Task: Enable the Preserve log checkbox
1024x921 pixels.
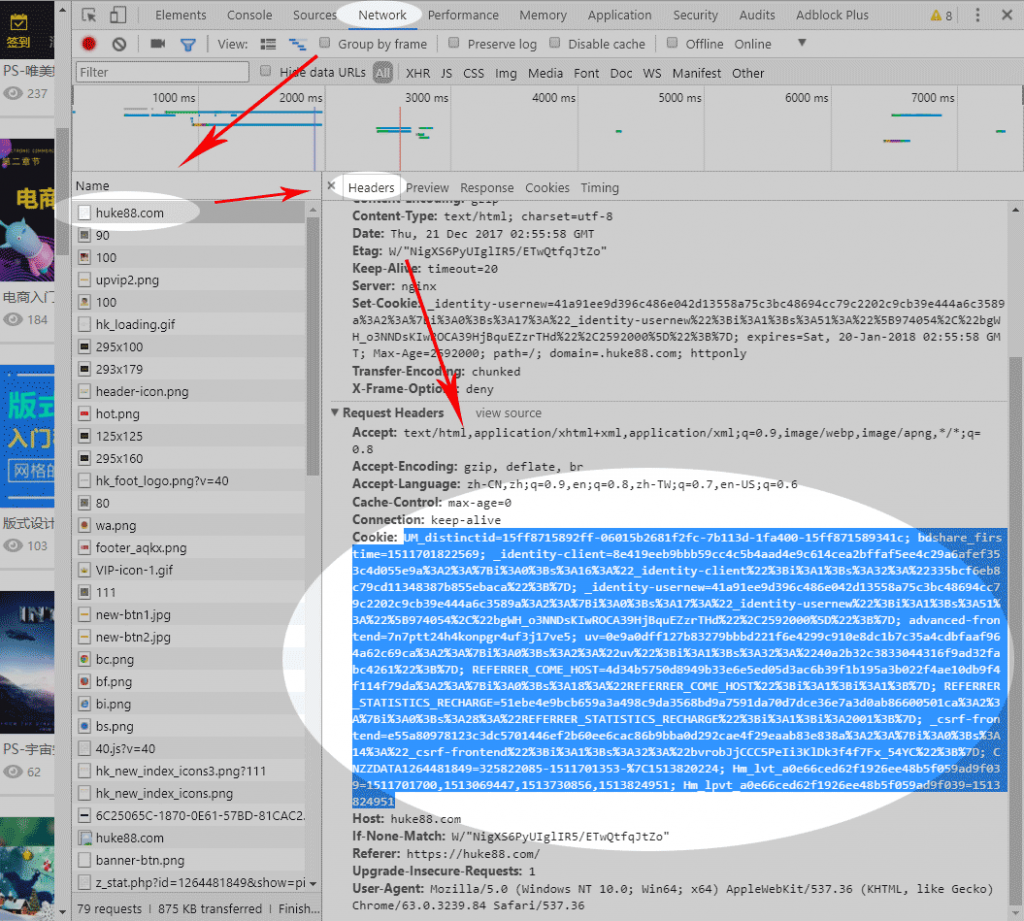Action: (454, 43)
